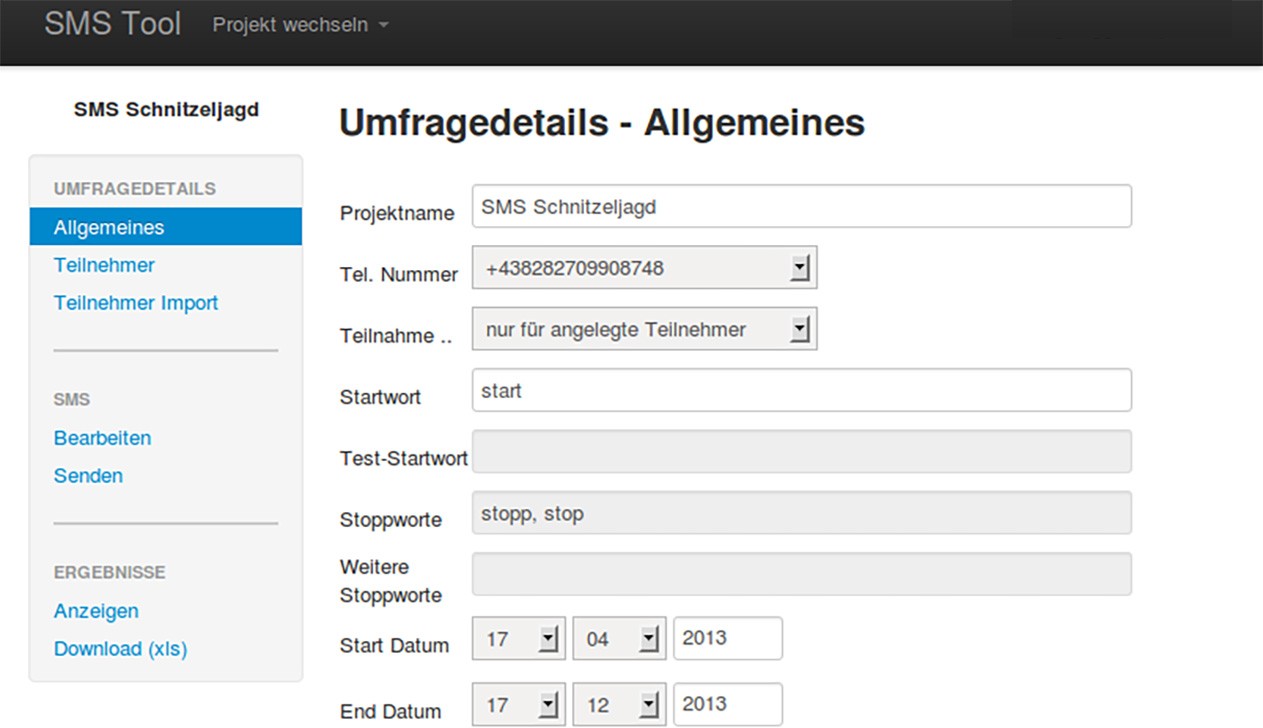
Task: Click the End Datum year field
Action: (x=727, y=704)
